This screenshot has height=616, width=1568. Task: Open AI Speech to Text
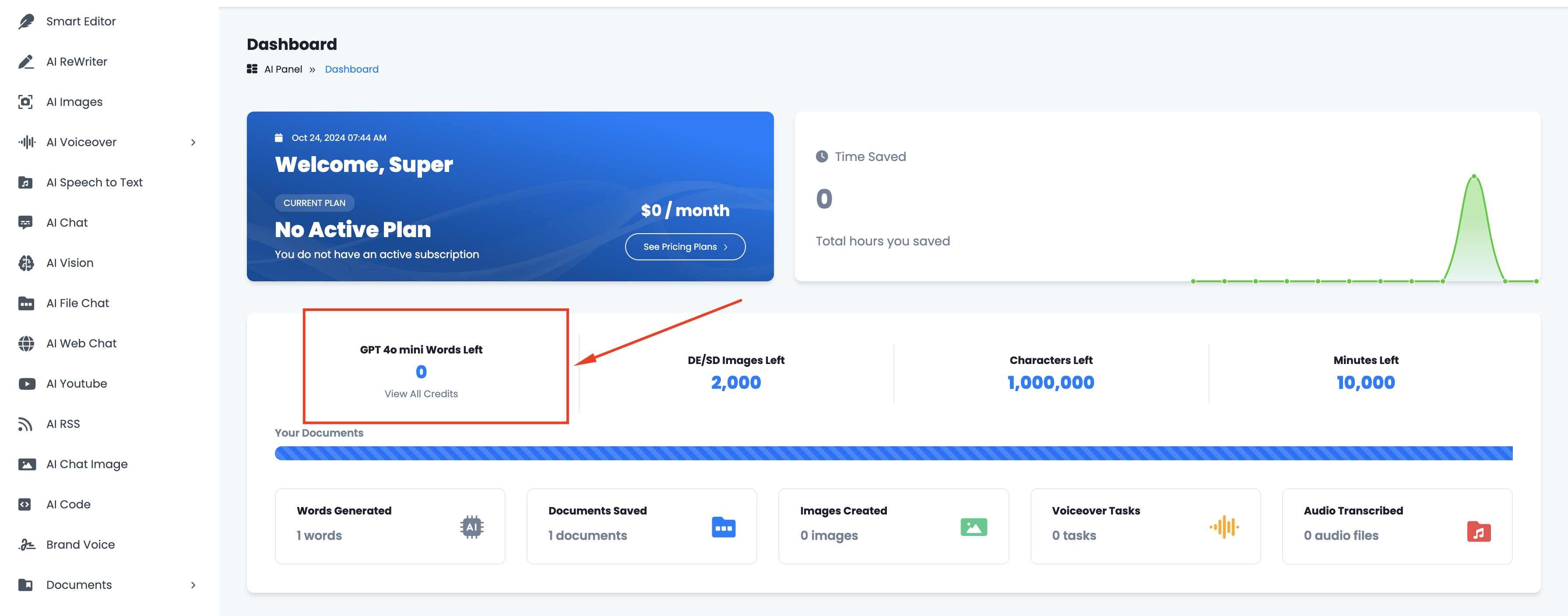click(x=95, y=182)
